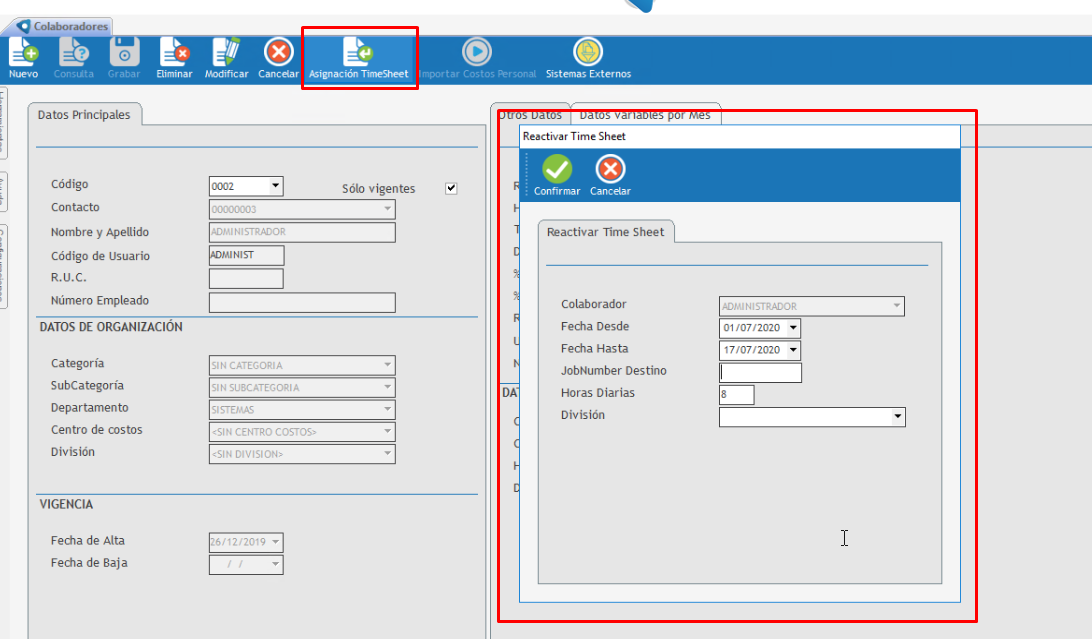
Task: Open the SubCategoría dropdown
Action: click(388, 387)
